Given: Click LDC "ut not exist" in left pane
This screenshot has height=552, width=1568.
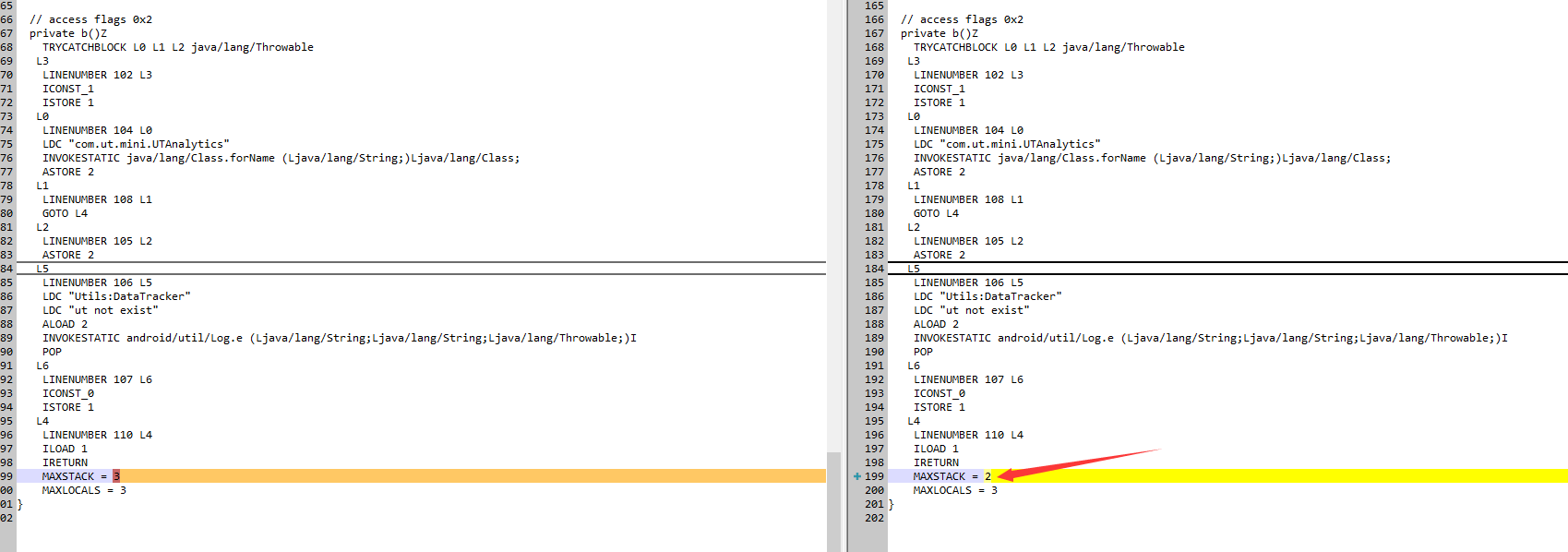Looking at the screenshot, I should pos(101,310).
